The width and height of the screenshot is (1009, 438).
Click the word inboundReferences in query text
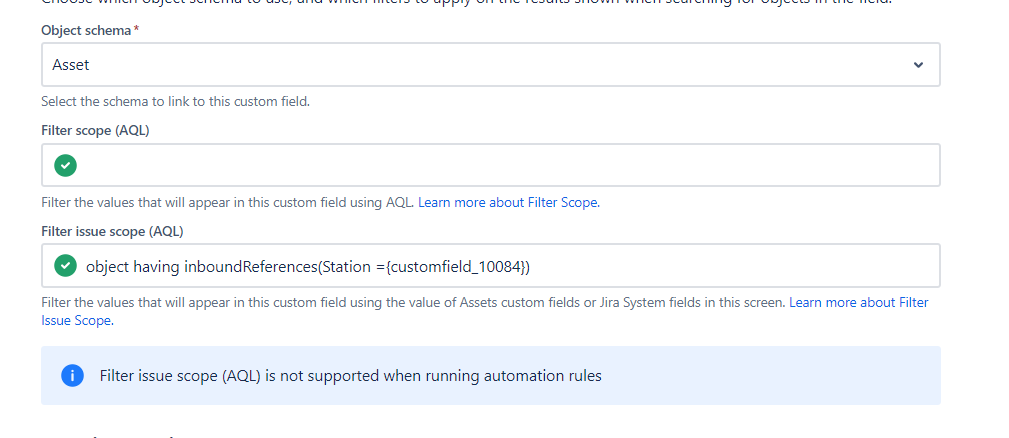click(x=251, y=266)
